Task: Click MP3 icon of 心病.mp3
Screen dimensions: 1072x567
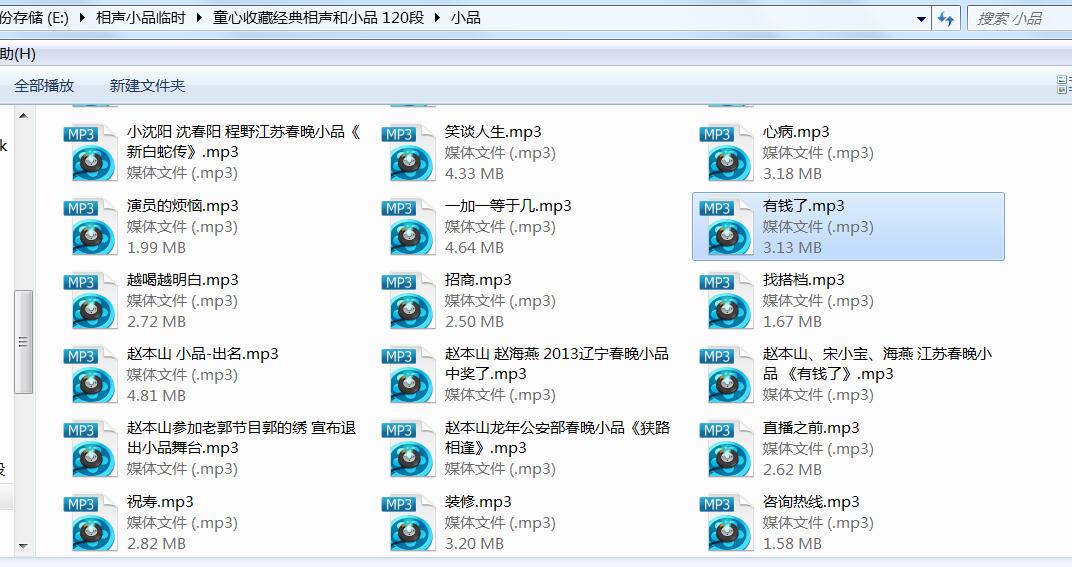Action: 726,153
